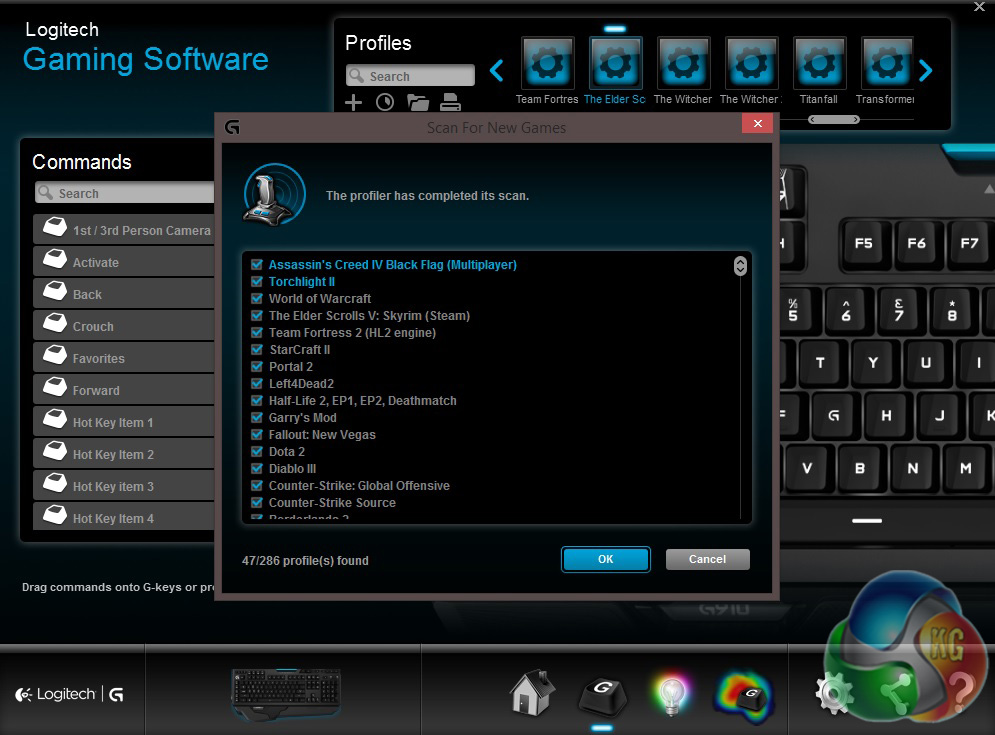Viewport: 995px width, 735px height.
Task: Open the settings gear icon
Action: coord(833,692)
